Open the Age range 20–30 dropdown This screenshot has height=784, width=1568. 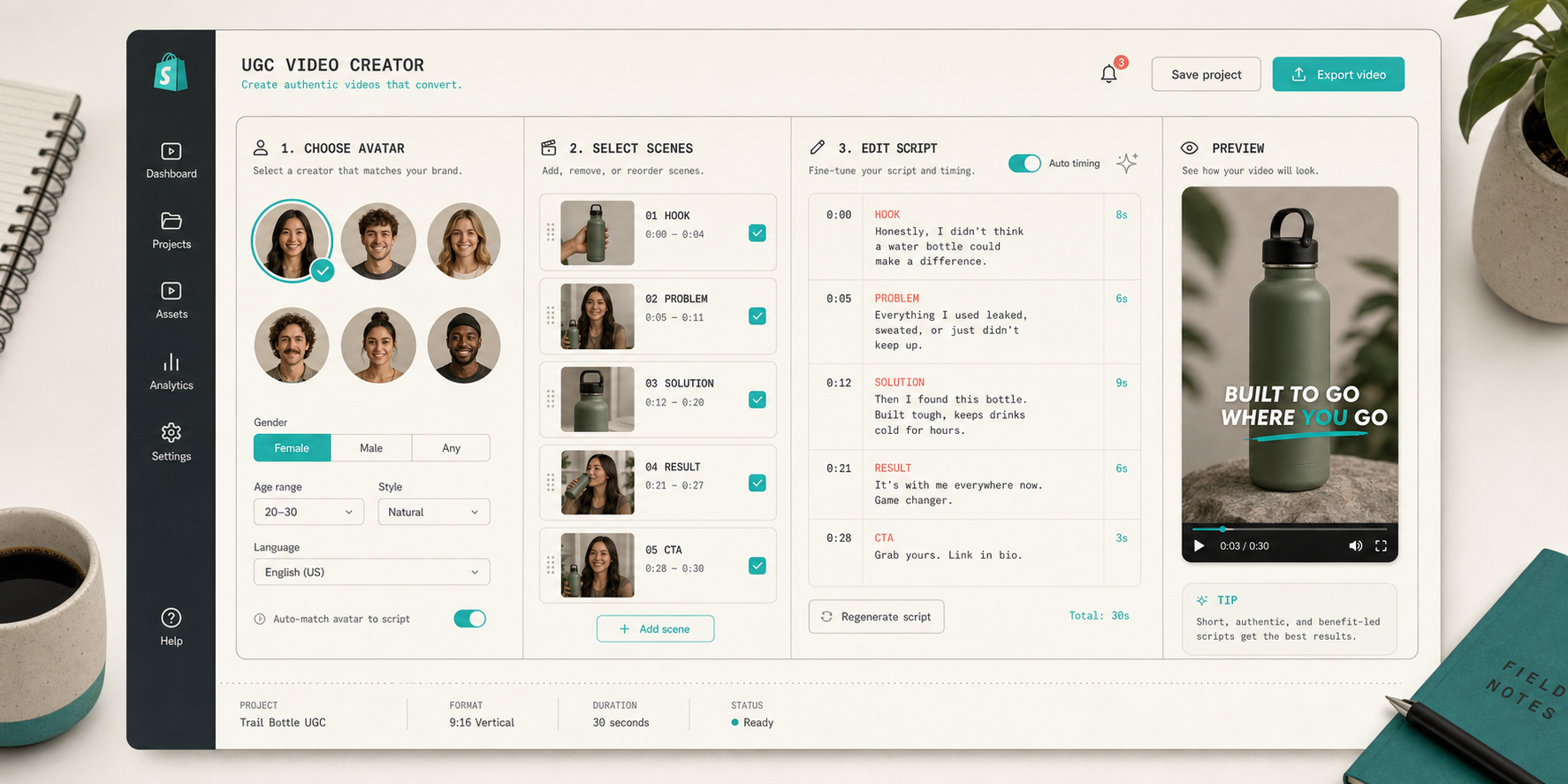pos(308,512)
